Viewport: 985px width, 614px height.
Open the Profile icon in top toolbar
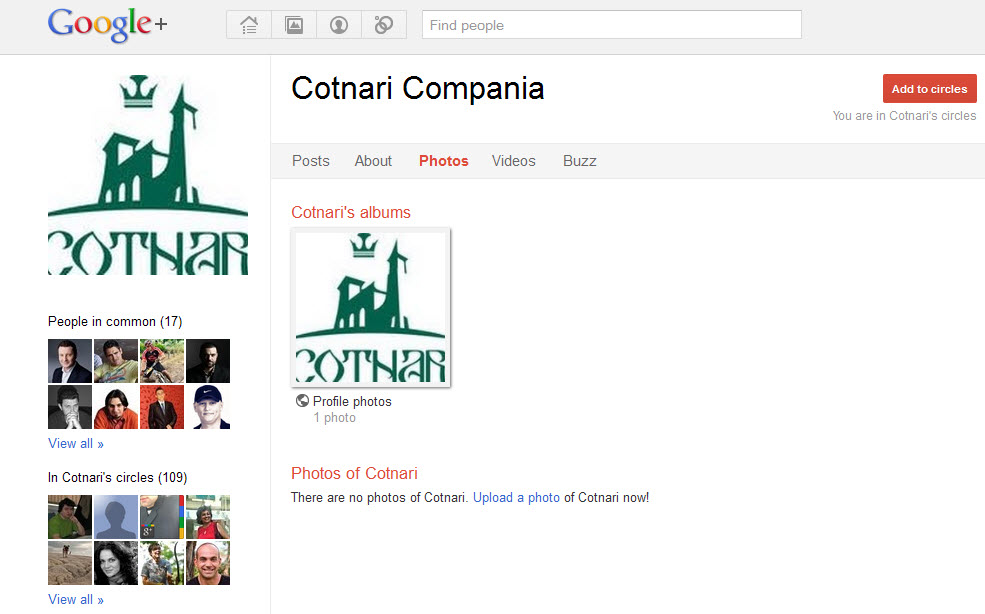coord(339,25)
